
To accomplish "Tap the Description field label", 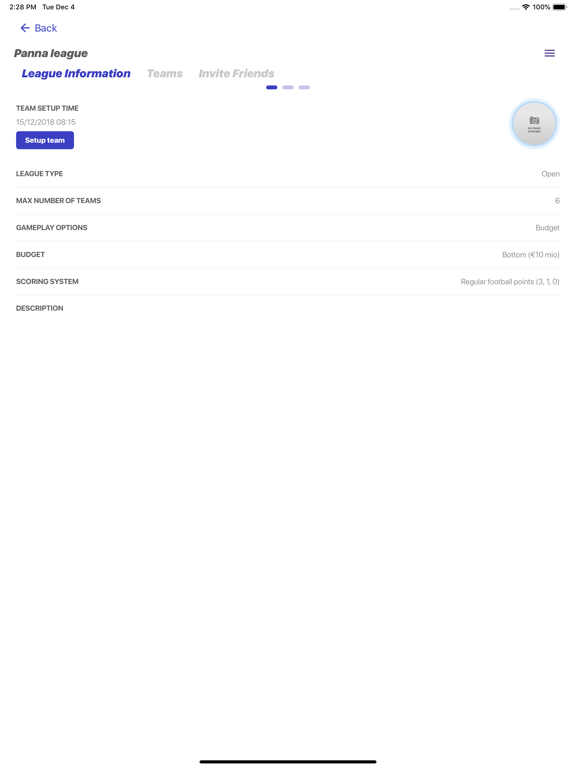I will pos(40,308).
